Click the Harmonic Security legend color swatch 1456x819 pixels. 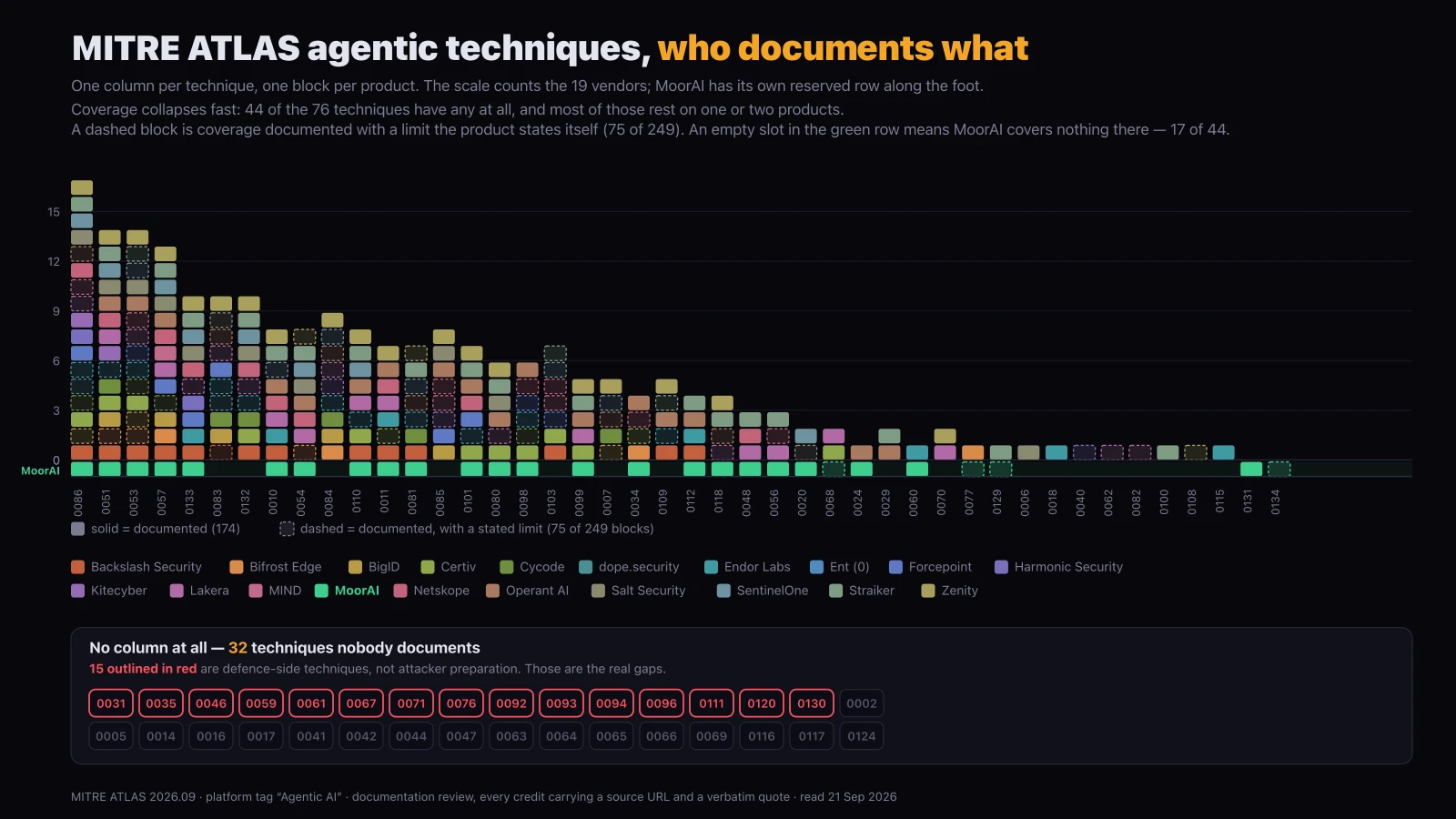pos(1002,567)
